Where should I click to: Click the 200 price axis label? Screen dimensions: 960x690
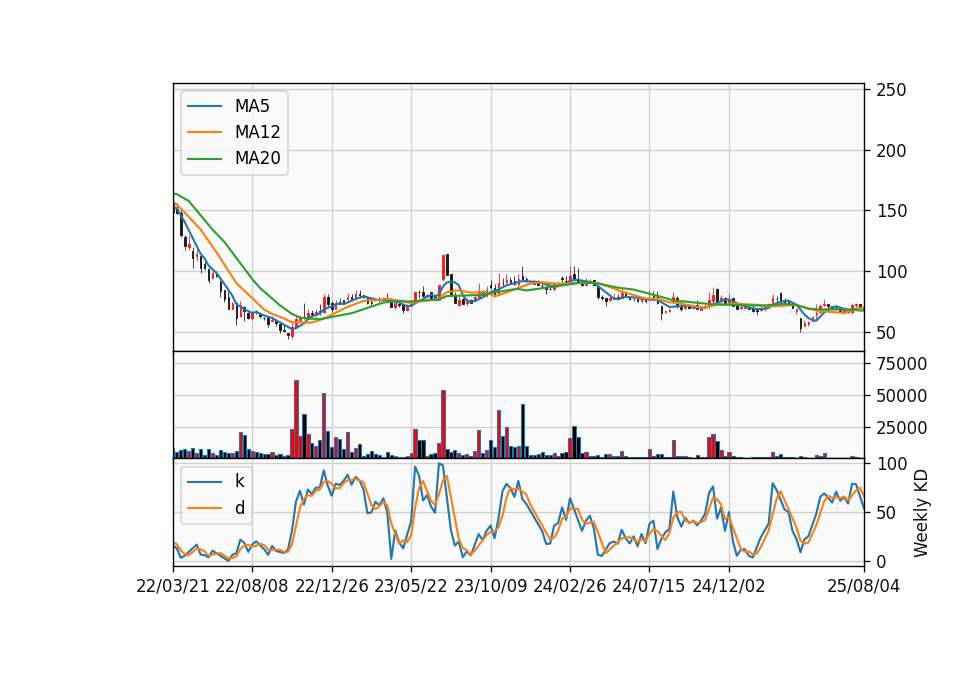(x=891, y=151)
